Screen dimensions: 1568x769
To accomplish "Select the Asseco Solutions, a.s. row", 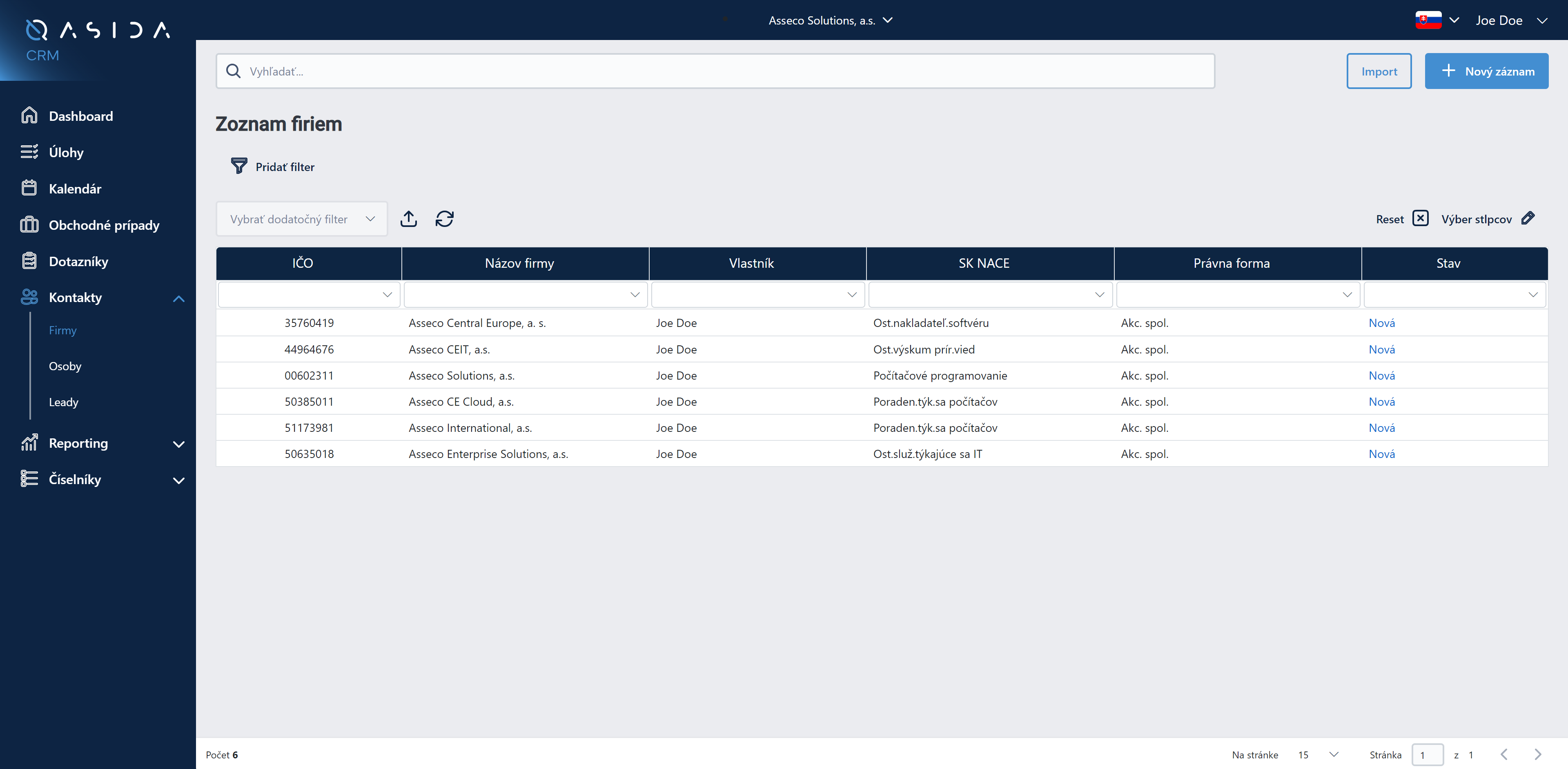I will pyautogui.click(x=882, y=376).
